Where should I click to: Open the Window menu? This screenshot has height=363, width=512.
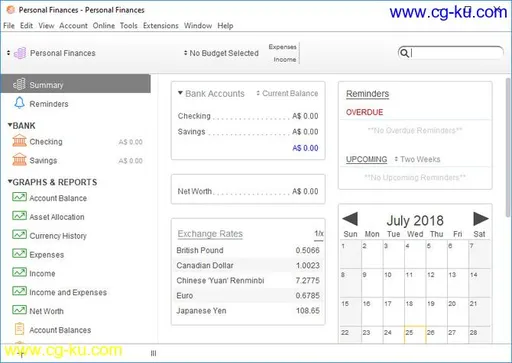(198, 26)
